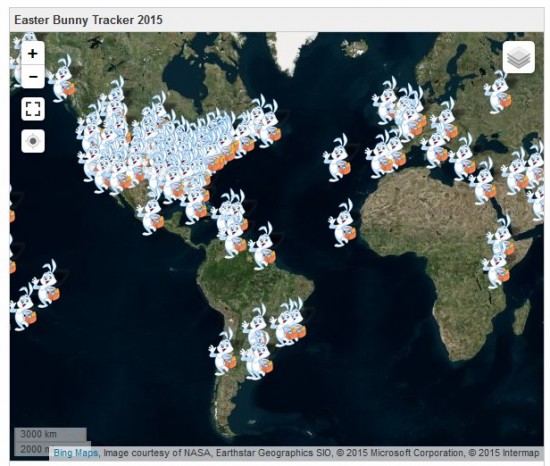Image resolution: width=550 pixels, height=466 pixels.
Task: Click the Easter Bunny Tracker 2015 title
Action: (88, 20)
